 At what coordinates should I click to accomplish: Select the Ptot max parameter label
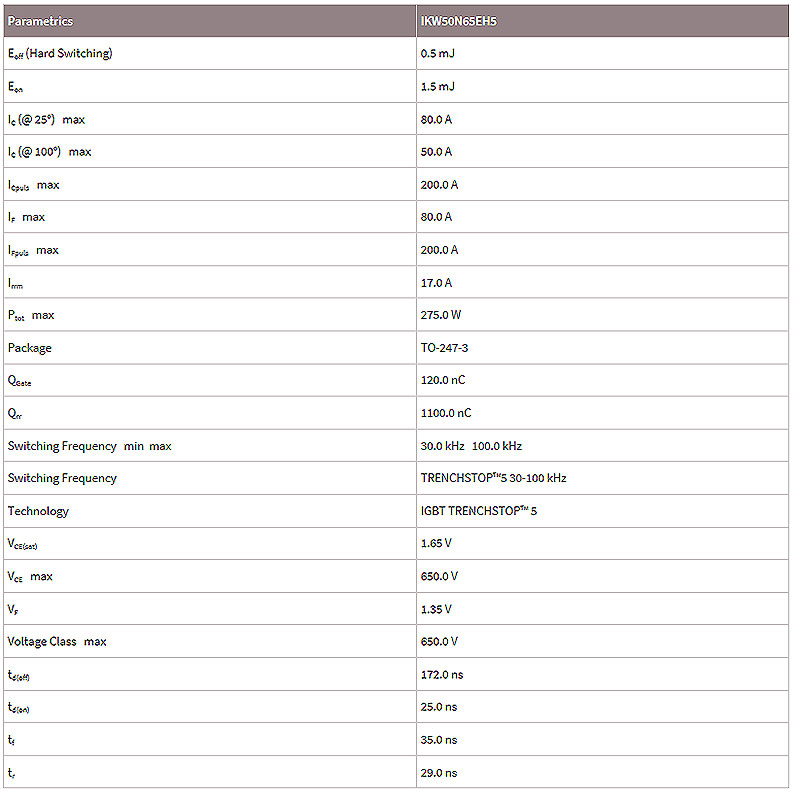click(31, 316)
